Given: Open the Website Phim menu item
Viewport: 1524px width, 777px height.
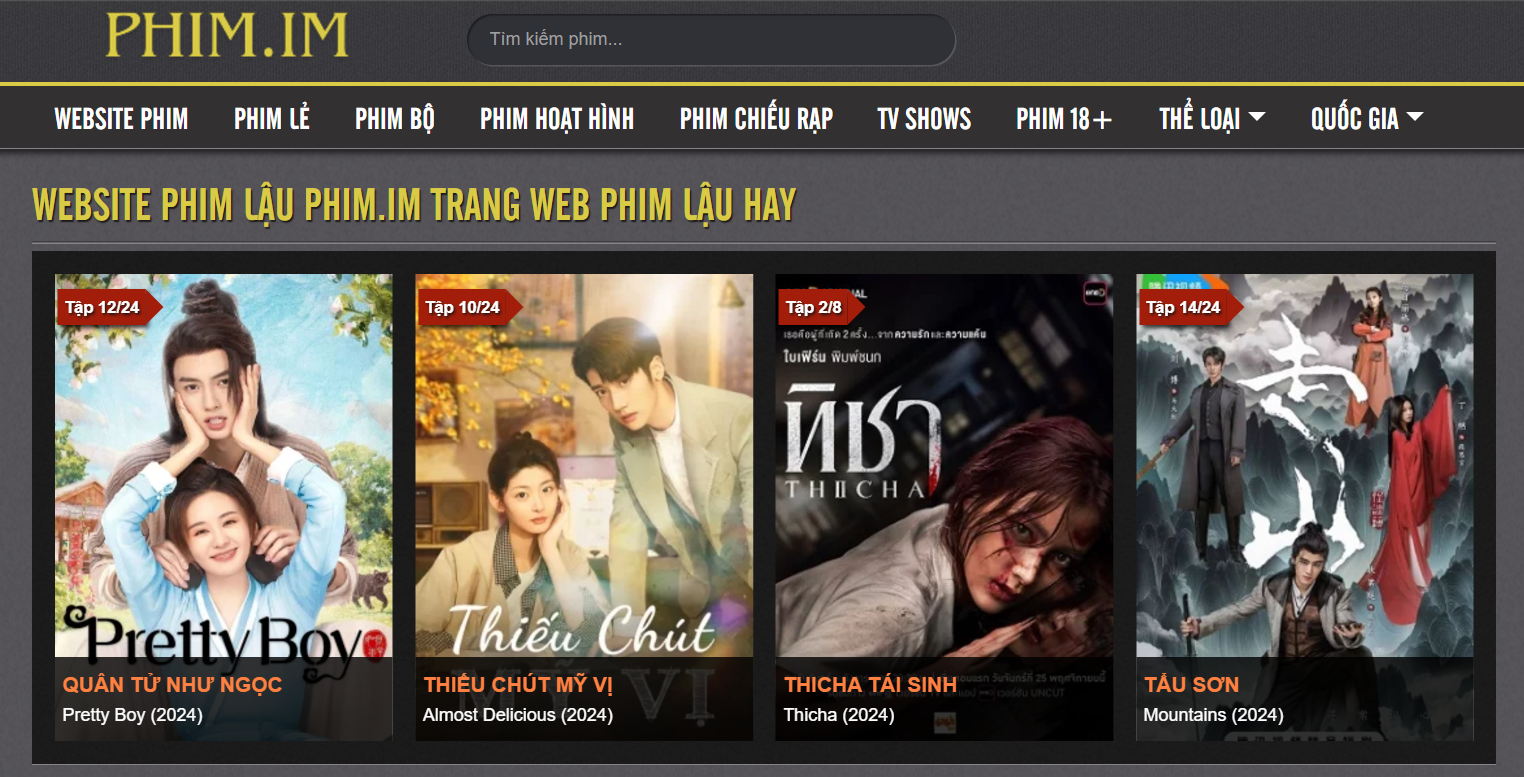Looking at the screenshot, I should (121, 119).
